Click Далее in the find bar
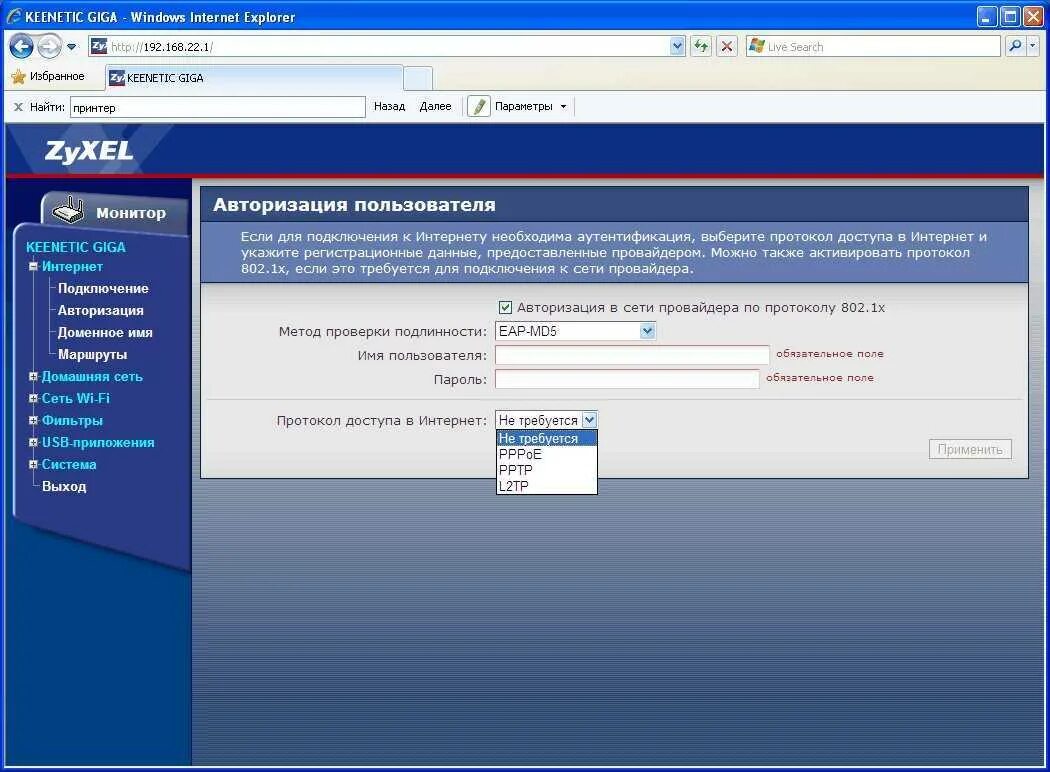 pos(435,106)
